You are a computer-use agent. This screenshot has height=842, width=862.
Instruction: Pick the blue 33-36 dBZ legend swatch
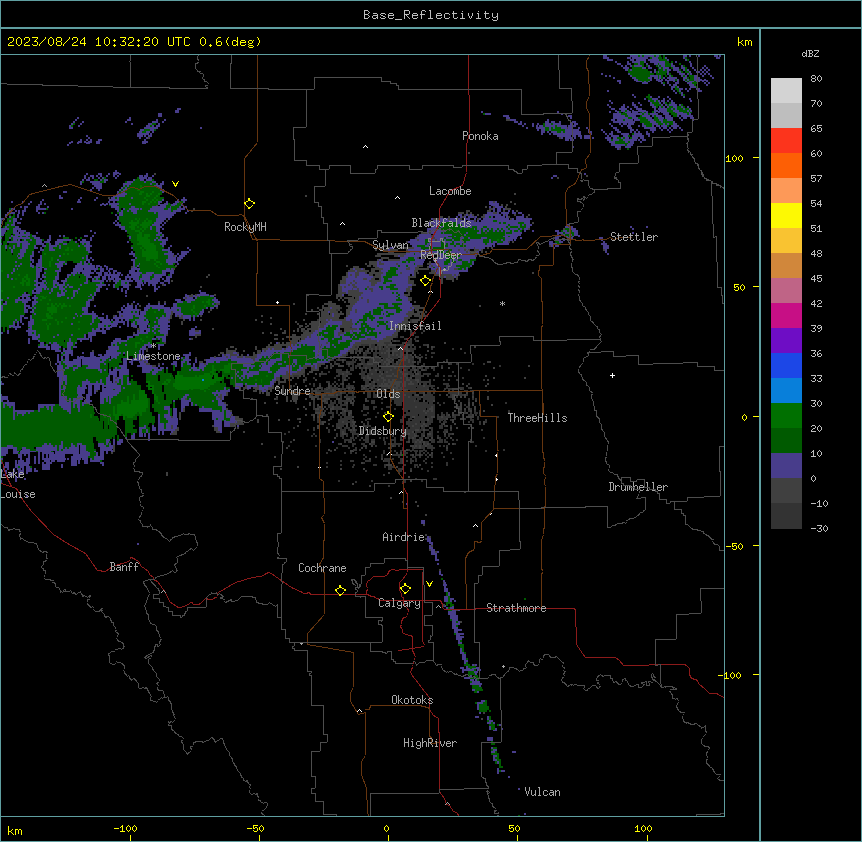[x=786, y=365]
